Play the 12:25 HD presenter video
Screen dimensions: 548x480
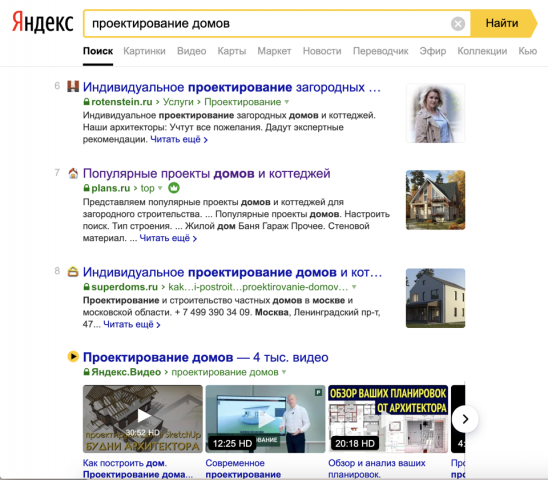point(265,419)
